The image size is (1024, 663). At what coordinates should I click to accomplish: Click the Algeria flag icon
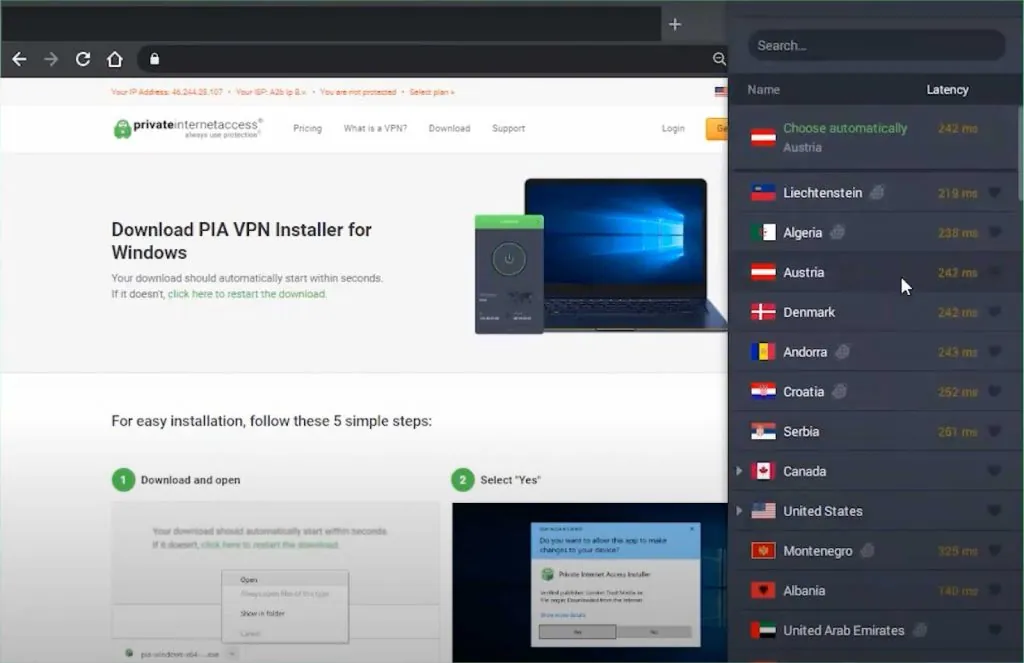[x=763, y=233]
